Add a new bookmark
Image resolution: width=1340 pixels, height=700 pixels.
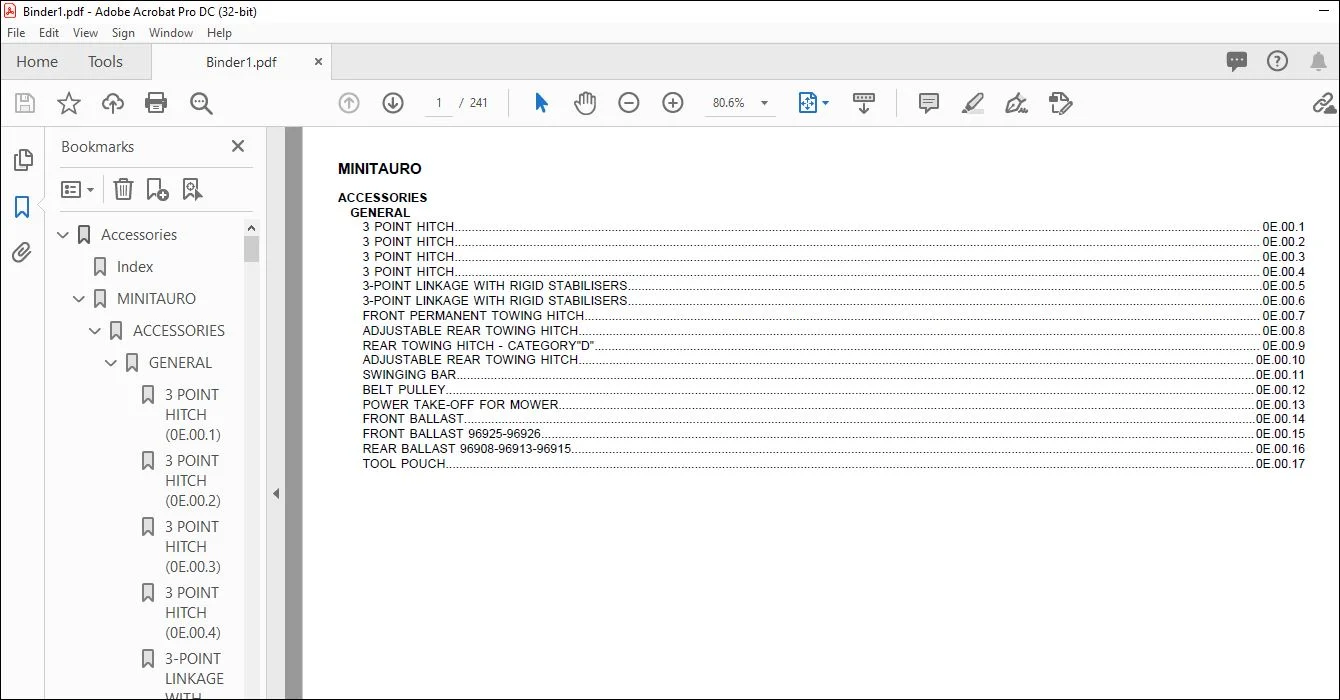coord(157,189)
